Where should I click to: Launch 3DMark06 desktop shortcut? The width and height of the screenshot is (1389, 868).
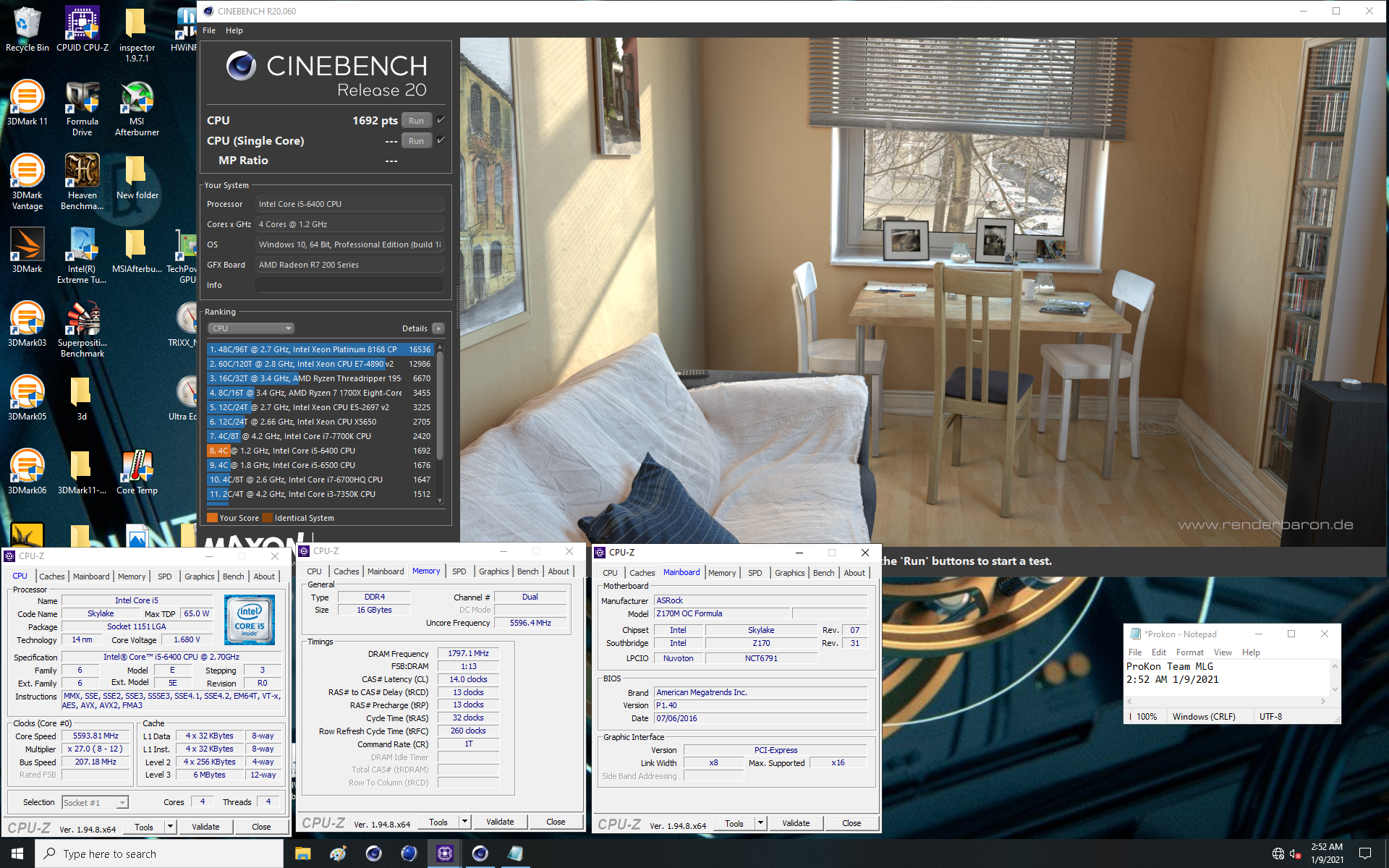click(27, 472)
